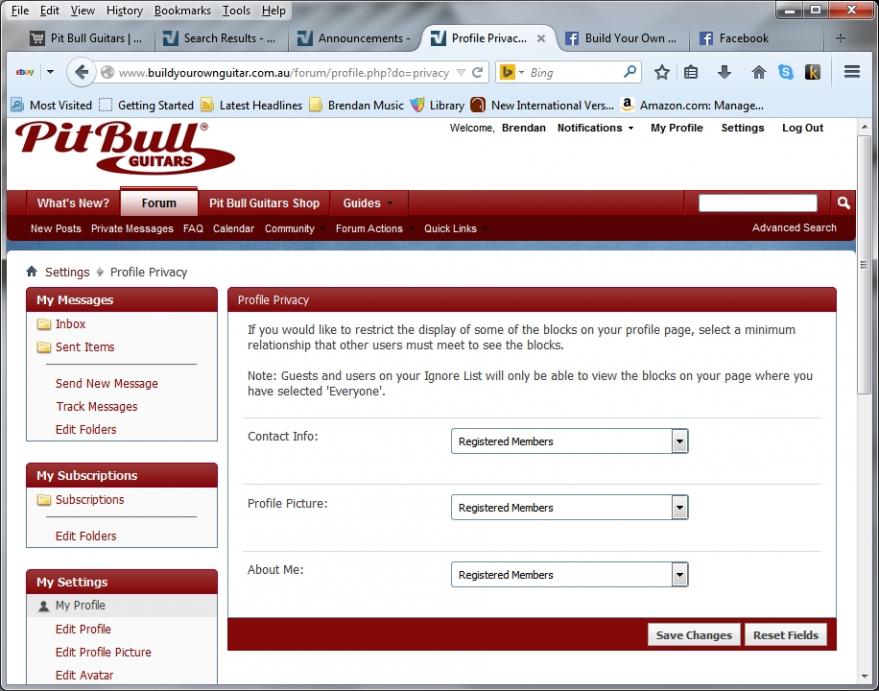Image resolution: width=879 pixels, height=691 pixels.
Task: Click the breadcrumb home icon
Action: pos(32,272)
